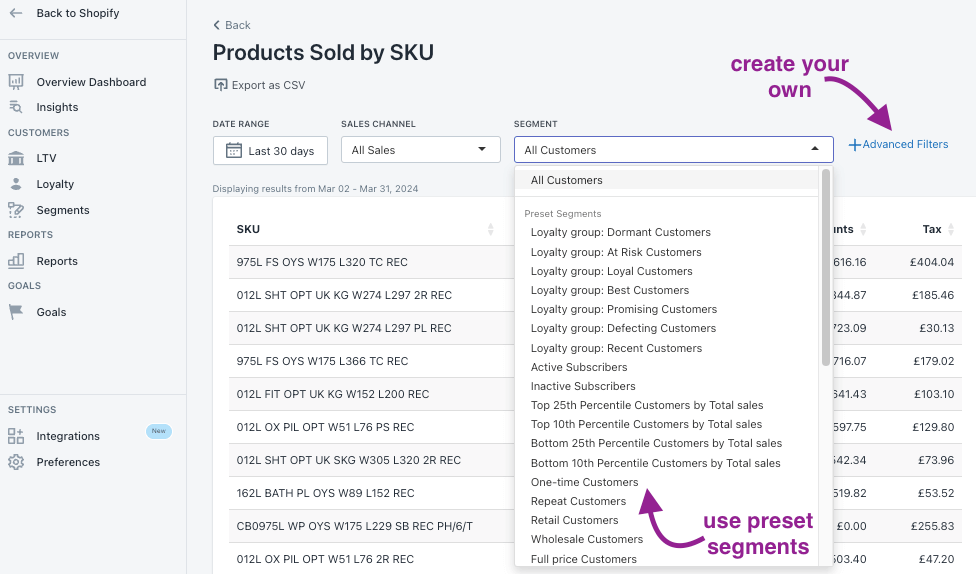
Task: Open the Last 30 days date picker
Action: [x=270, y=151]
